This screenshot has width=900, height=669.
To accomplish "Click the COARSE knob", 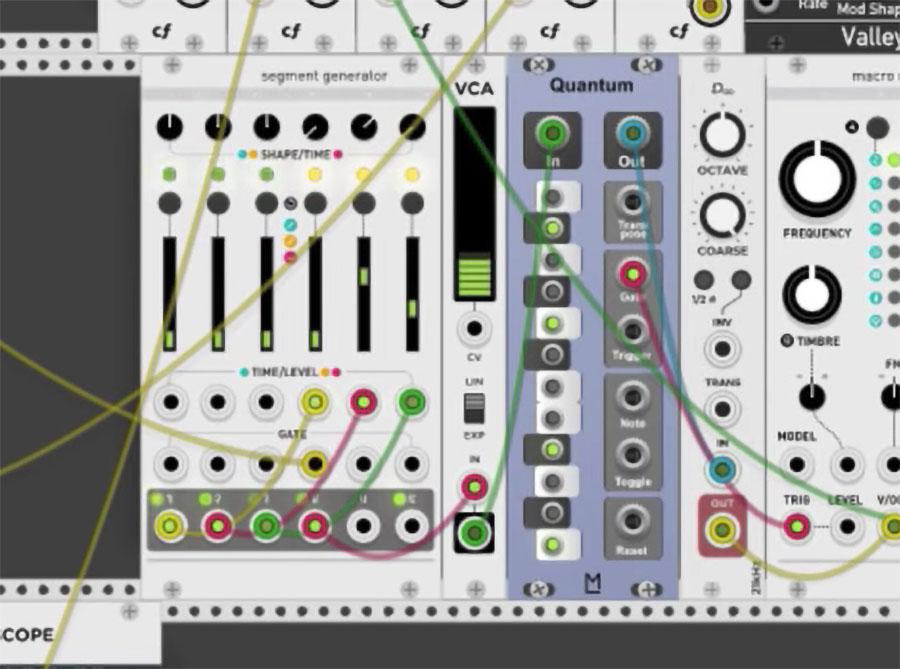I will pyautogui.click(x=722, y=215).
